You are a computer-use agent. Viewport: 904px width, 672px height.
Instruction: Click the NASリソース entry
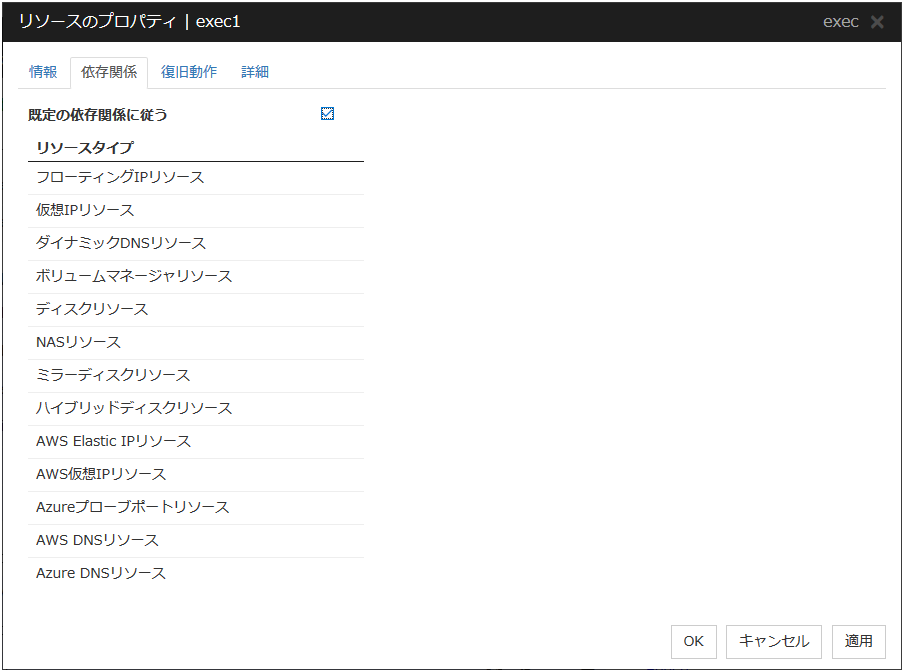tap(78, 342)
